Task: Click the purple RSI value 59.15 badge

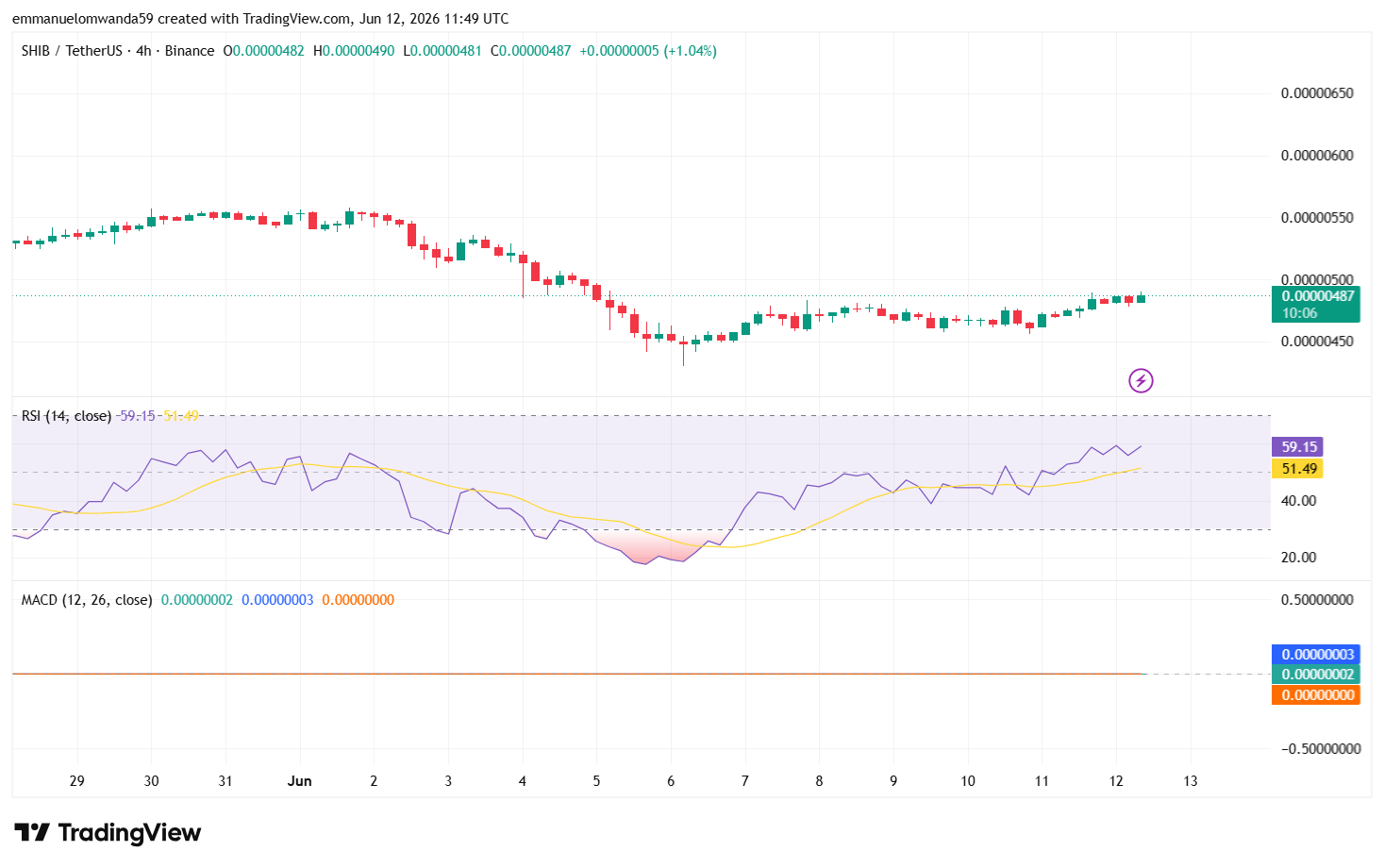Action: pyautogui.click(x=1297, y=446)
